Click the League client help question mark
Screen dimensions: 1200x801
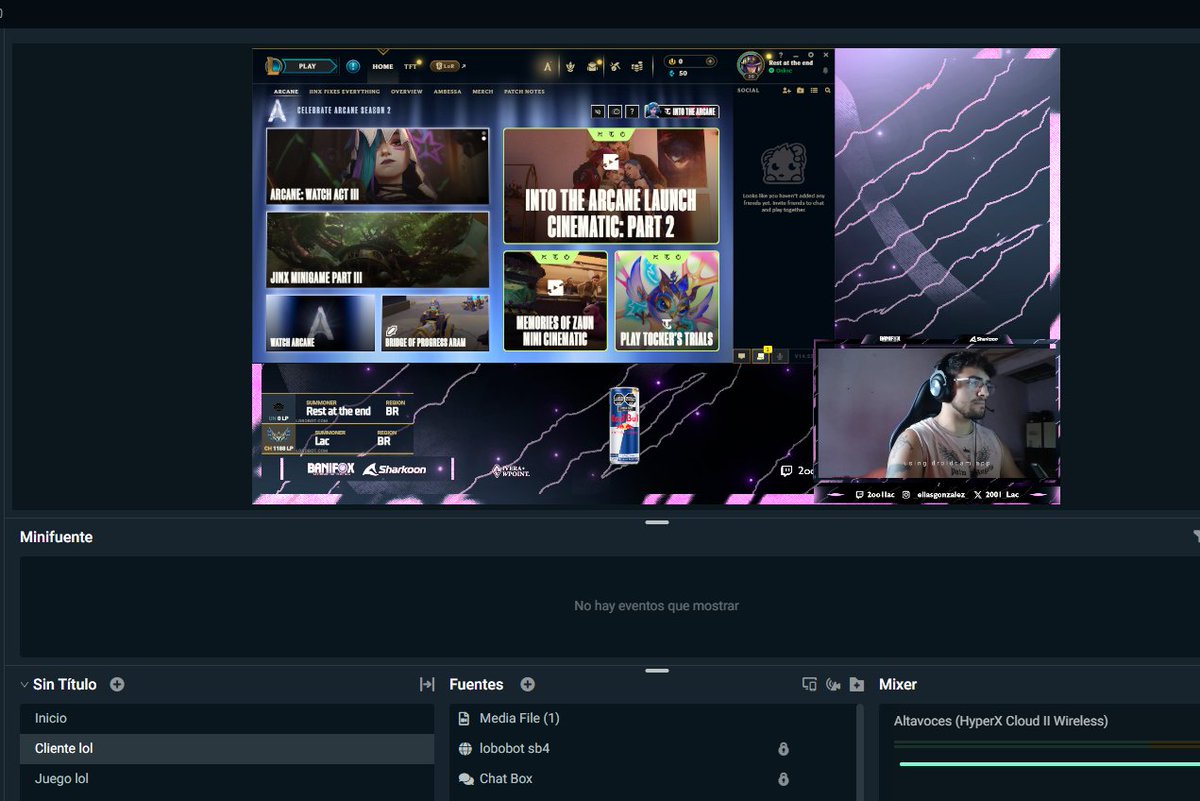[x=781, y=55]
